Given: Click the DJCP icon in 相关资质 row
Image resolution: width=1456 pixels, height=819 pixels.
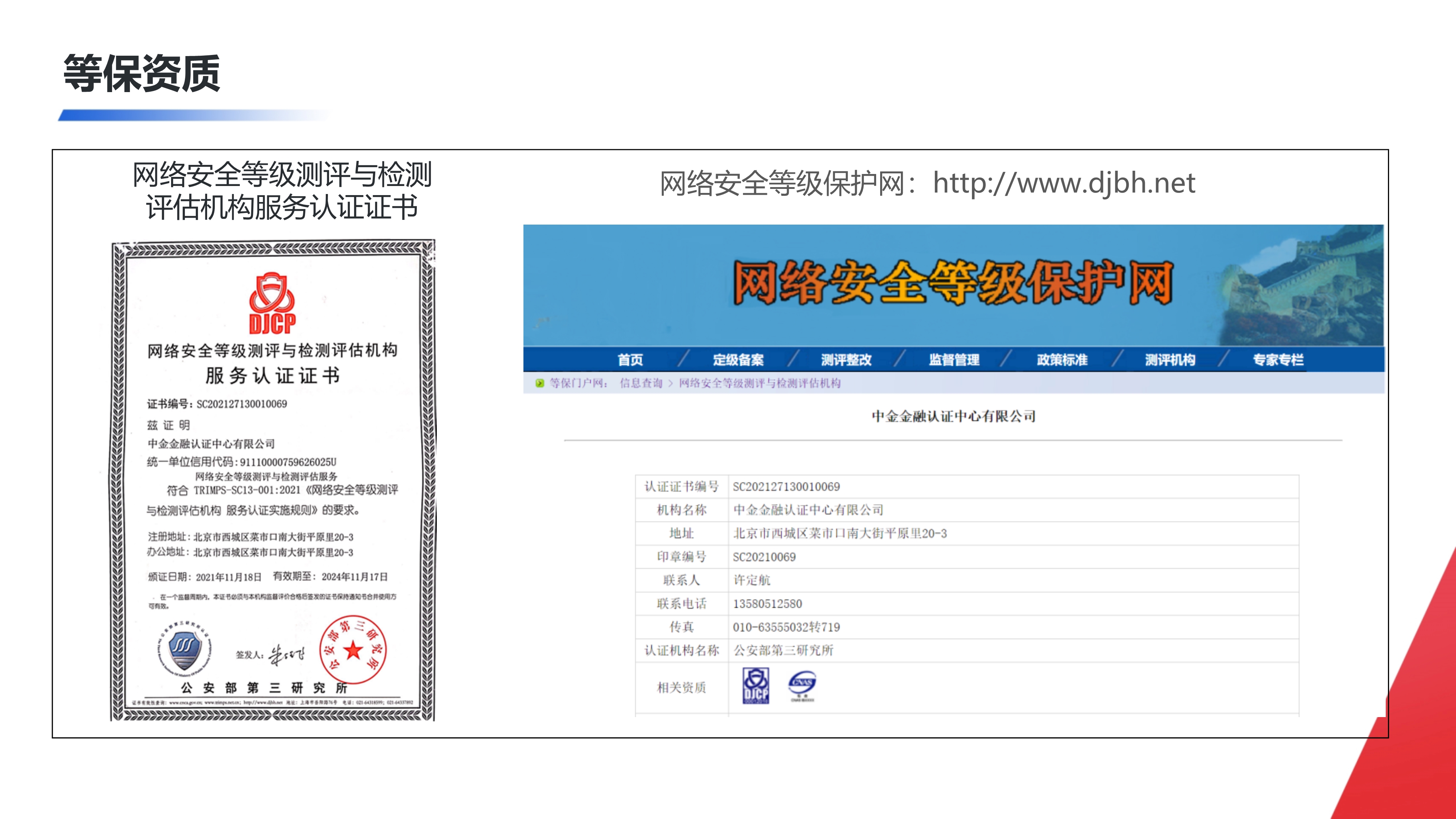Looking at the screenshot, I should tap(756, 686).
